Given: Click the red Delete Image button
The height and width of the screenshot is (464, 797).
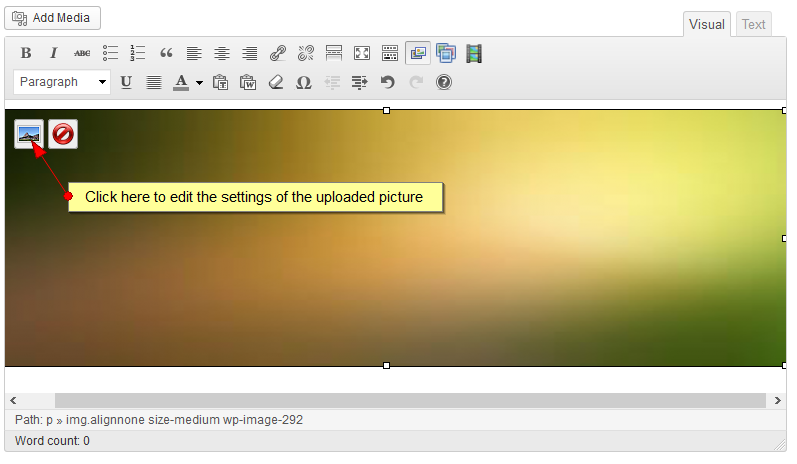Looking at the screenshot, I should click(63, 134).
